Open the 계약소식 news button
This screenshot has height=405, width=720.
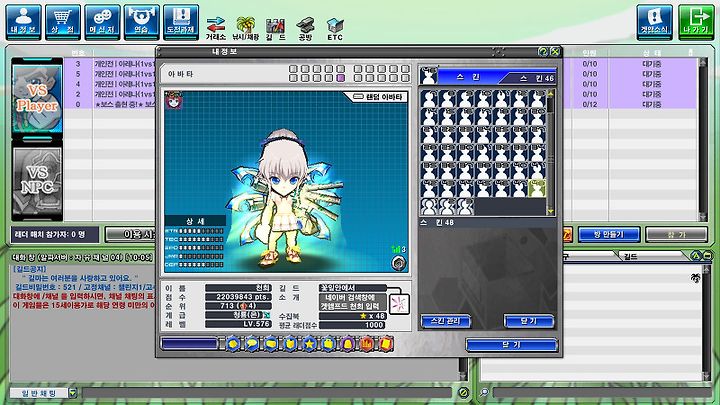tap(654, 22)
